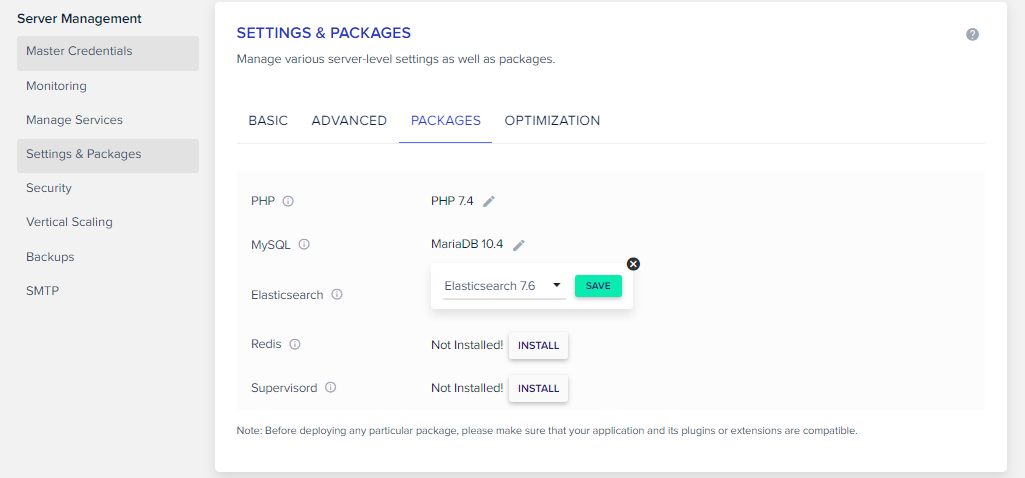1025x478 pixels.
Task: Click the info icon next to Redis
Action: (295, 344)
